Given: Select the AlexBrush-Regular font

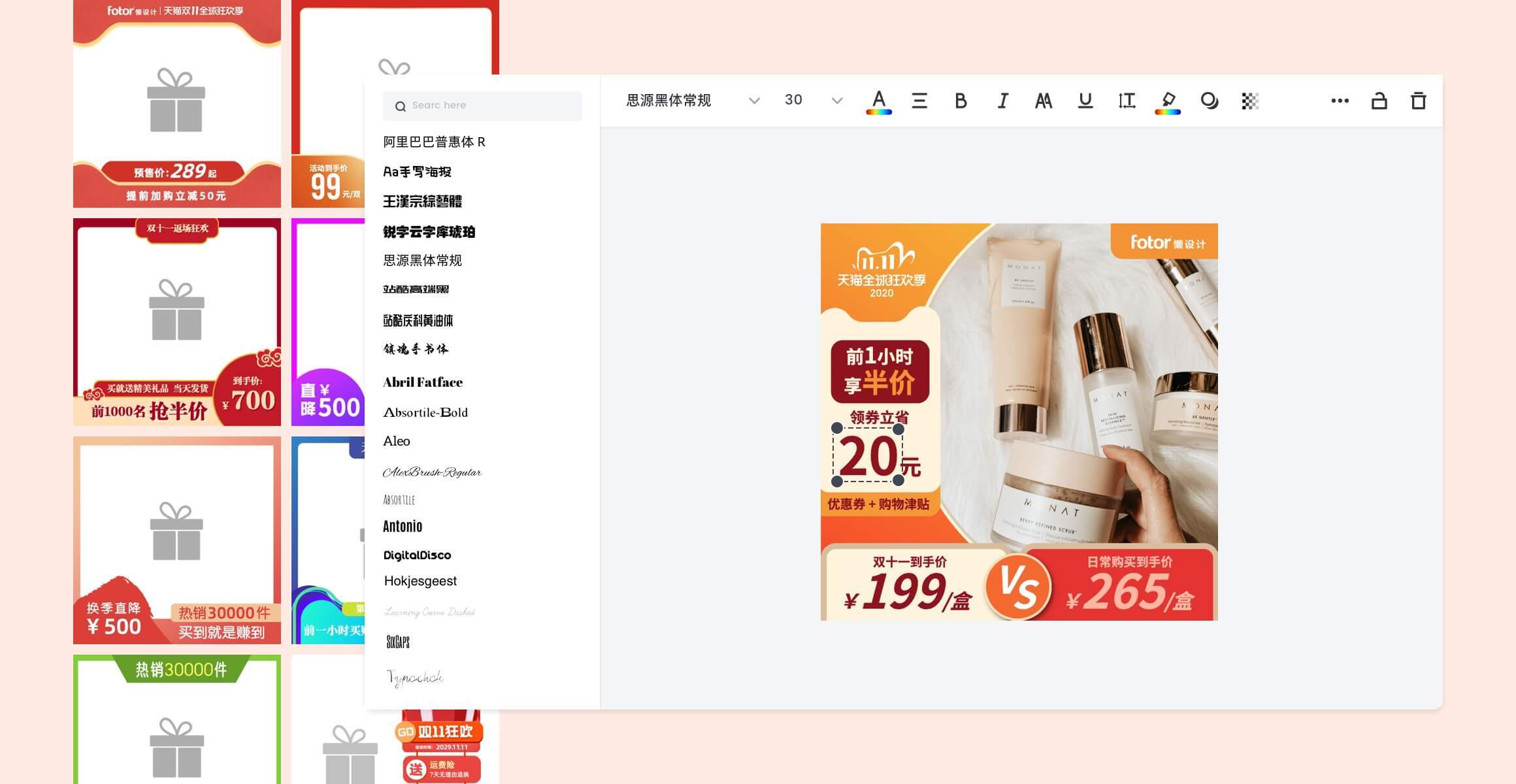Looking at the screenshot, I should coord(432,472).
